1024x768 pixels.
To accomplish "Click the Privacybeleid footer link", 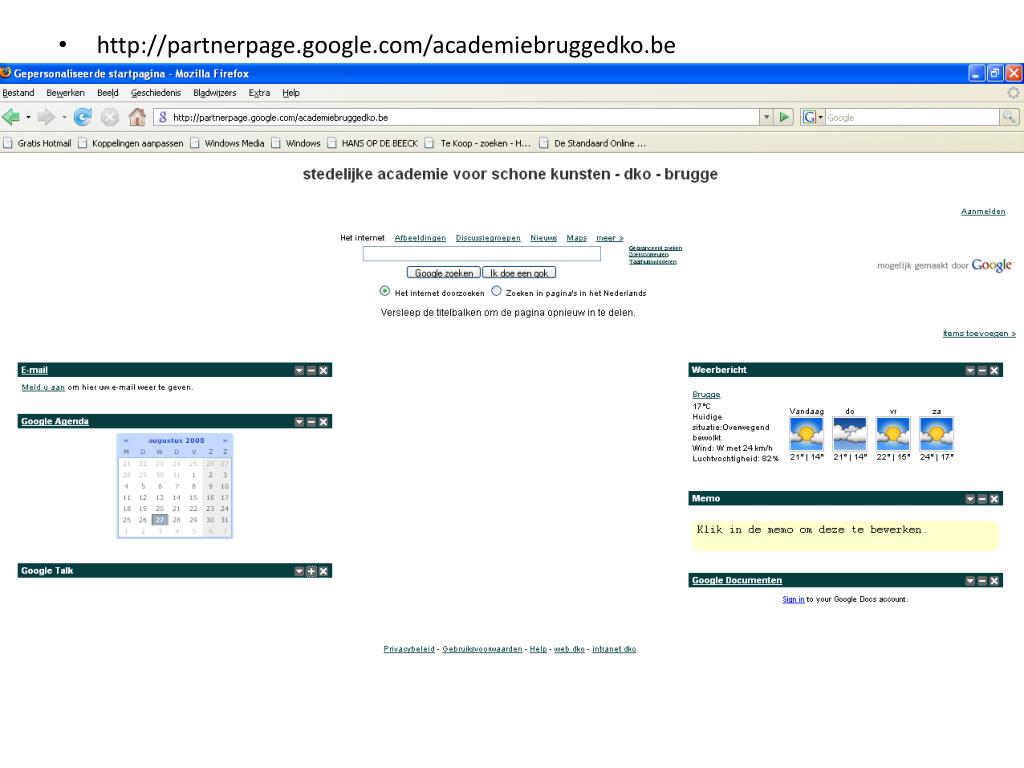I will [x=409, y=649].
